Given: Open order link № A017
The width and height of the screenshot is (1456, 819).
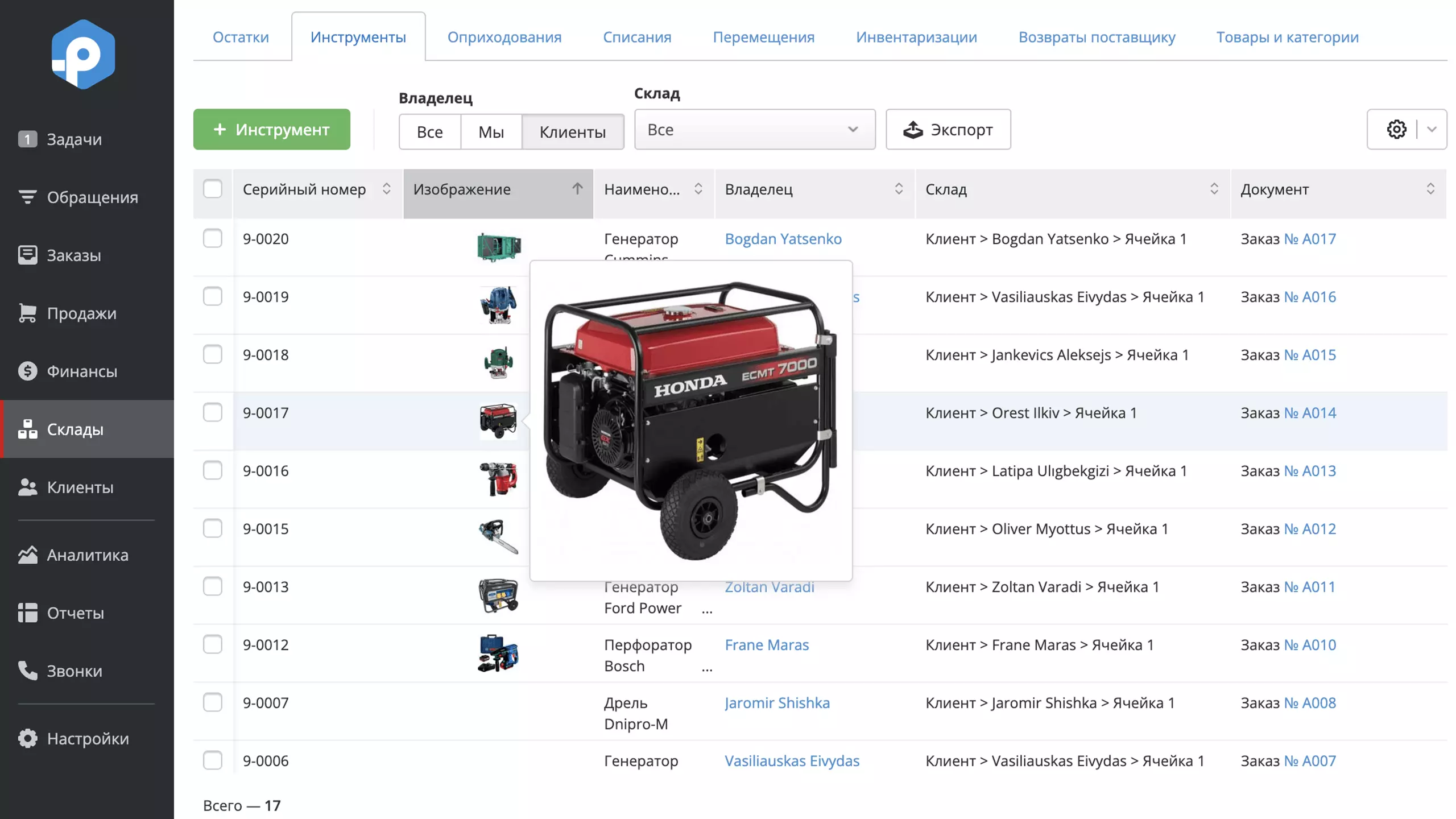Looking at the screenshot, I should click(1309, 239).
